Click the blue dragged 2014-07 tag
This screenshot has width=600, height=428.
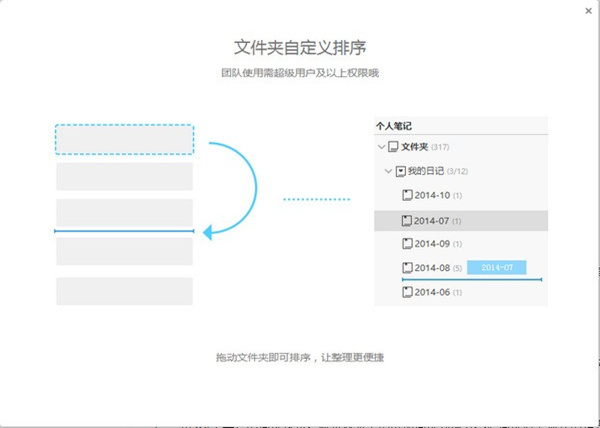(497, 268)
